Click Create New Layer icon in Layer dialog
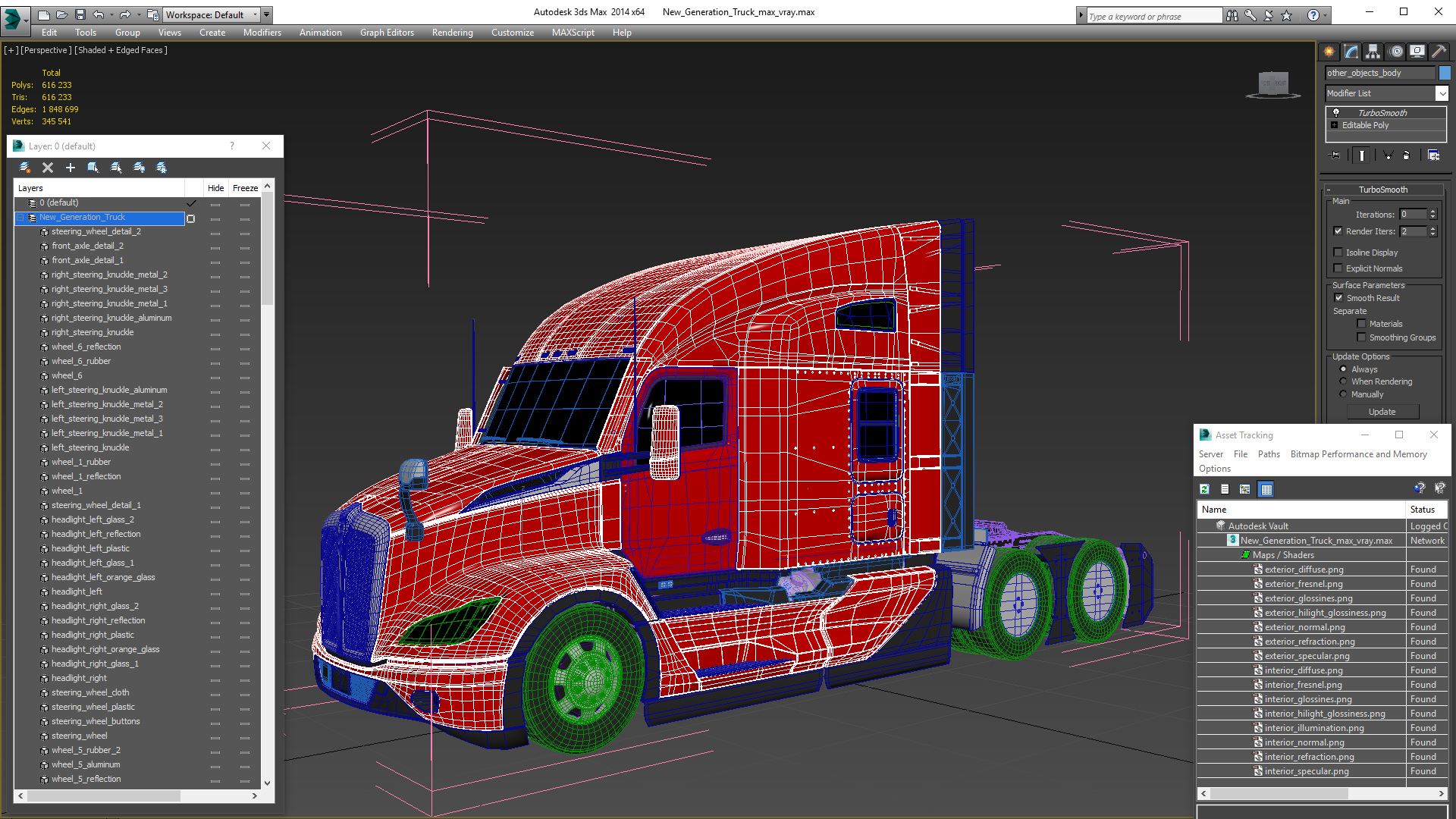The height and width of the screenshot is (819, 1456). (25, 168)
